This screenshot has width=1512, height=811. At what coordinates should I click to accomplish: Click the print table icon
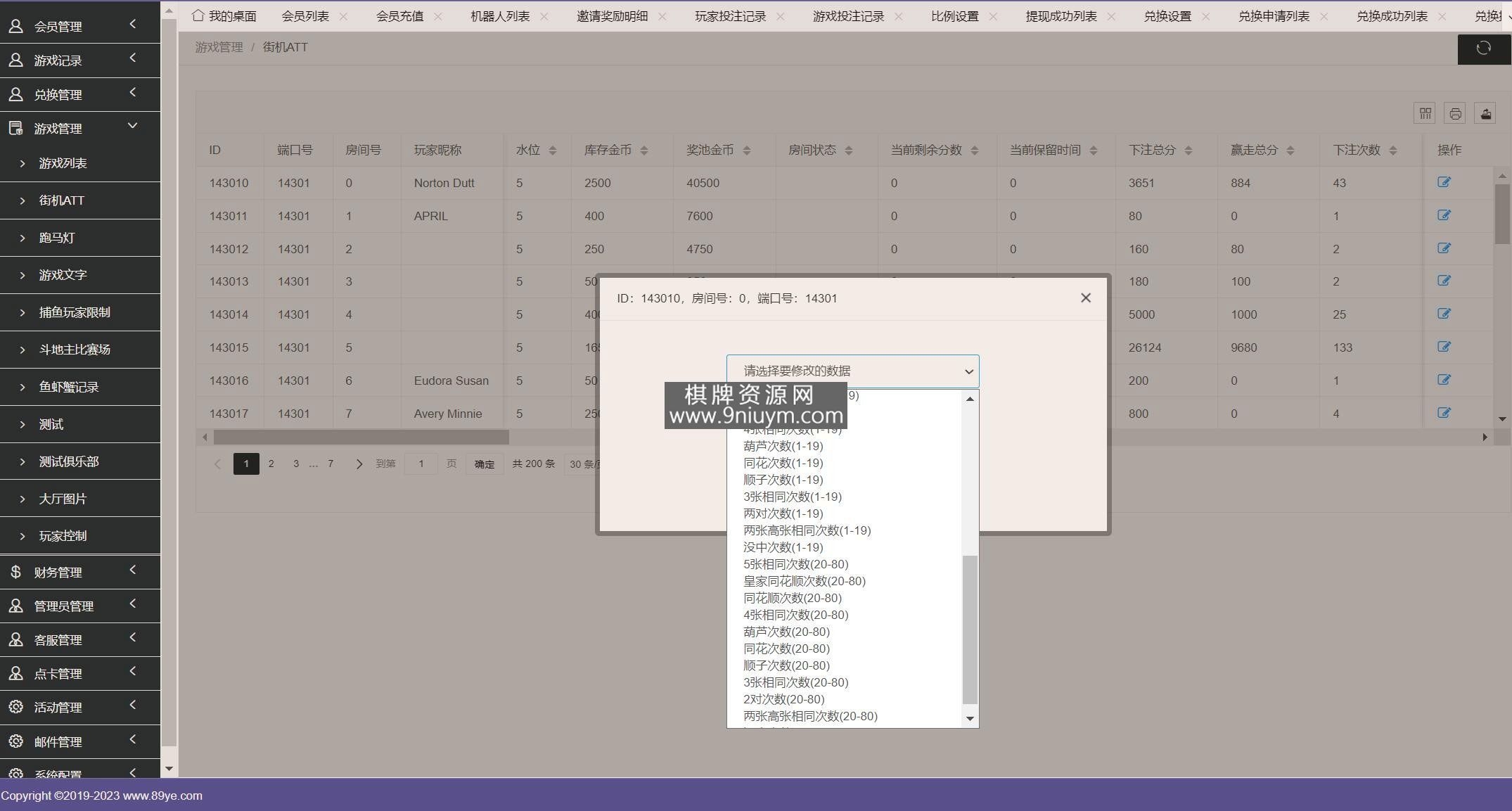click(x=1455, y=113)
